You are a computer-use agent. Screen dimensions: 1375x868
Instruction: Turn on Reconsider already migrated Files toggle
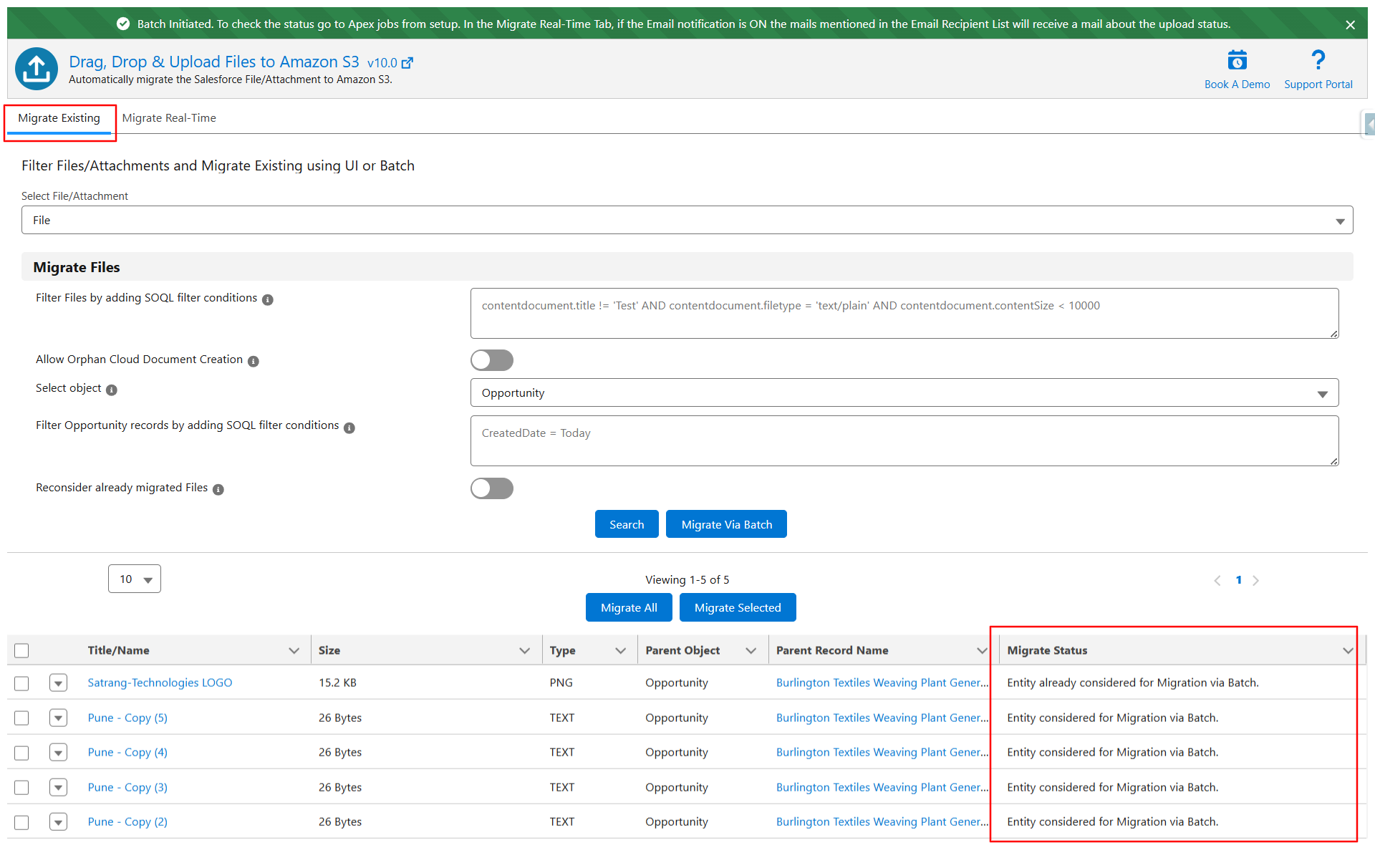click(x=492, y=488)
